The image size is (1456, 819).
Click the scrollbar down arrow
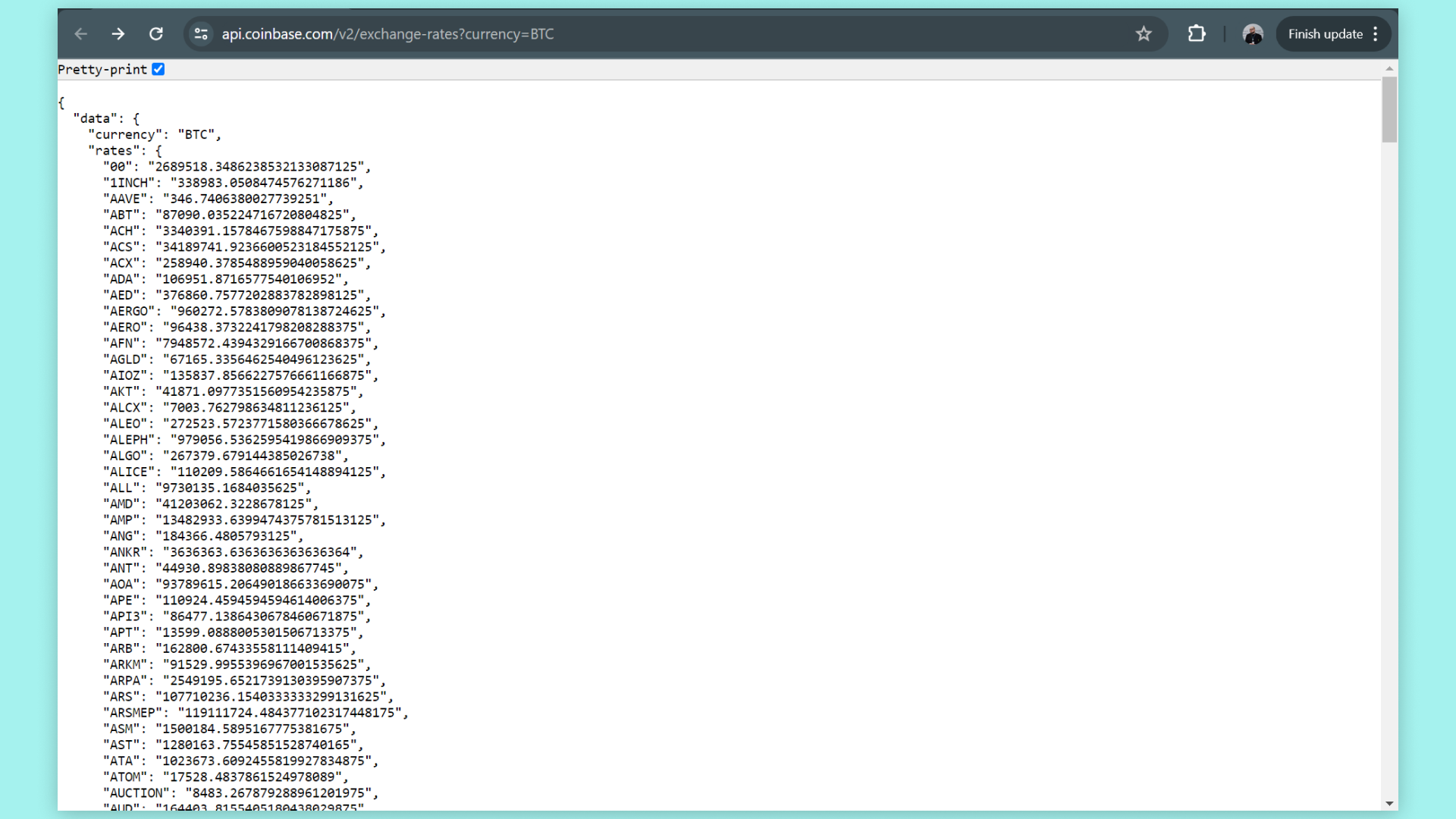(1389, 803)
